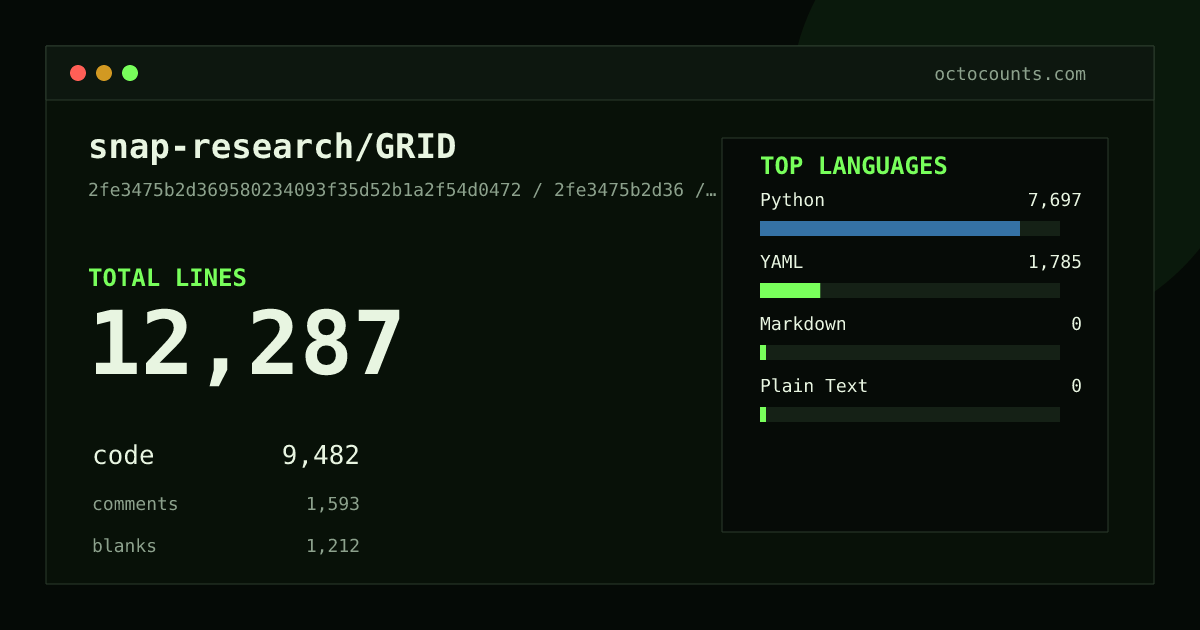Click the yellow minimize window dot
Screen dimensions: 1200x630
(x=104, y=73)
